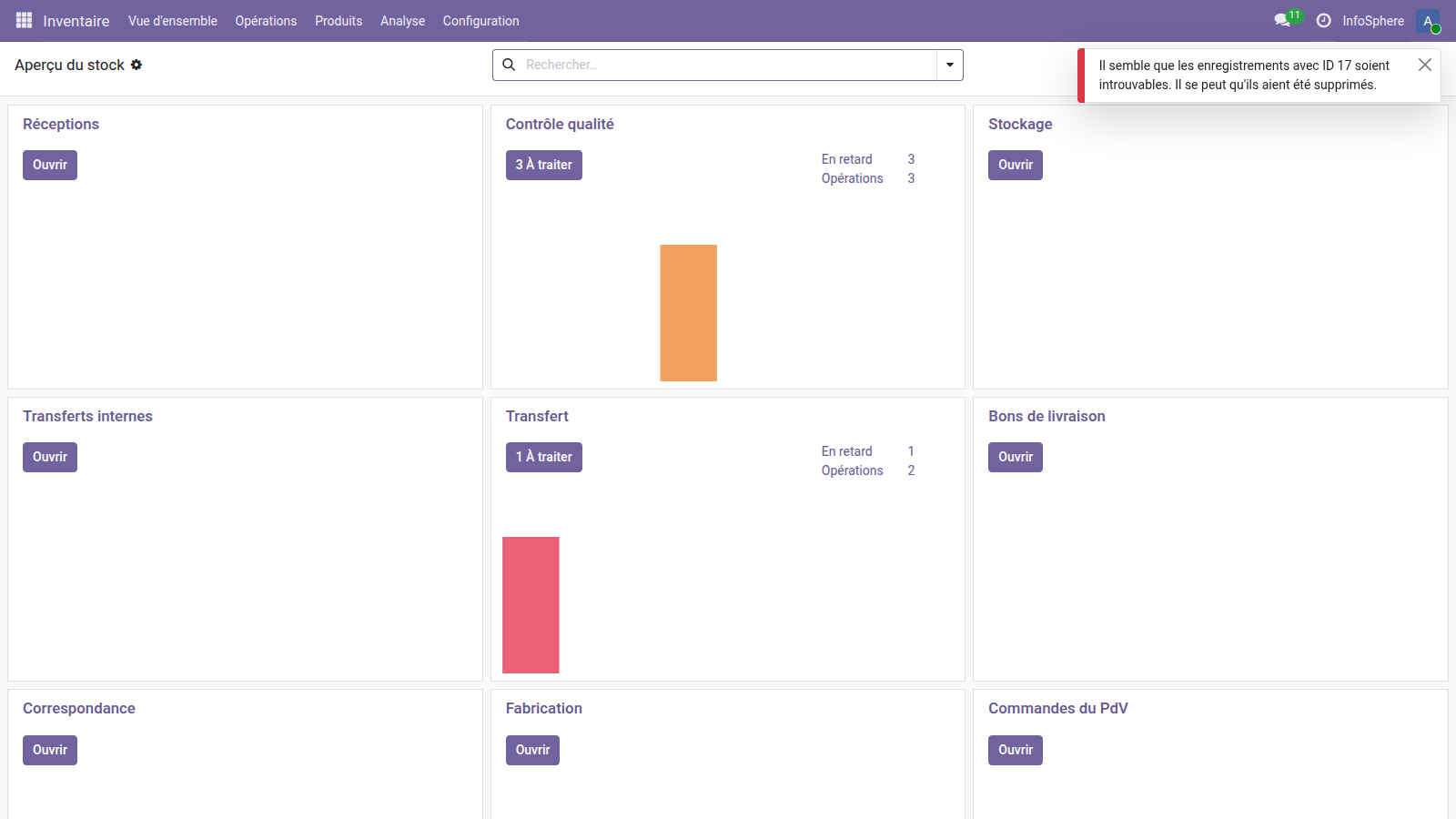Open the Opérations menu
1456x819 pixels.
click(x=266, y=20)
